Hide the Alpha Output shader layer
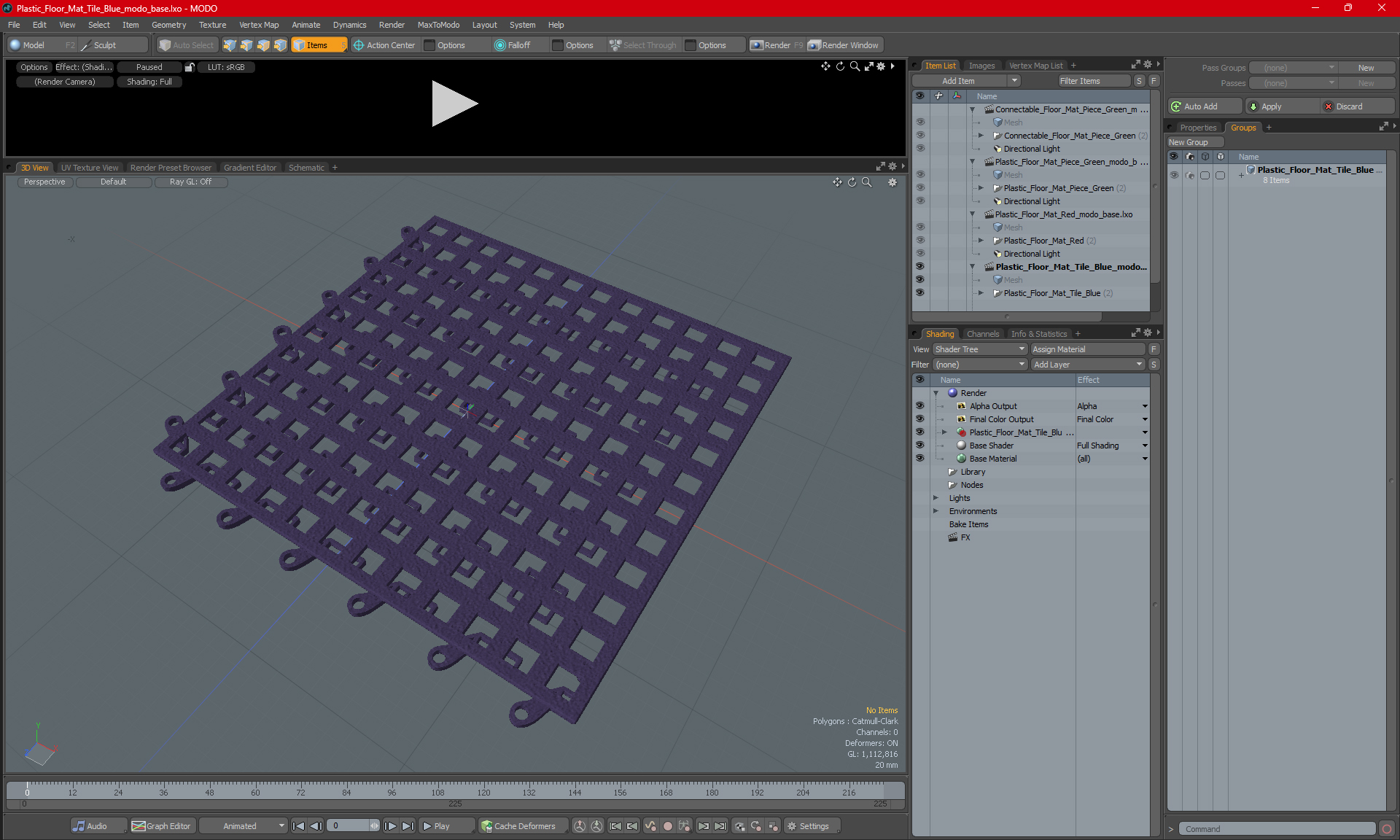Image resolution: width=1400 pixels, height=840 pixels. point(919,406)
